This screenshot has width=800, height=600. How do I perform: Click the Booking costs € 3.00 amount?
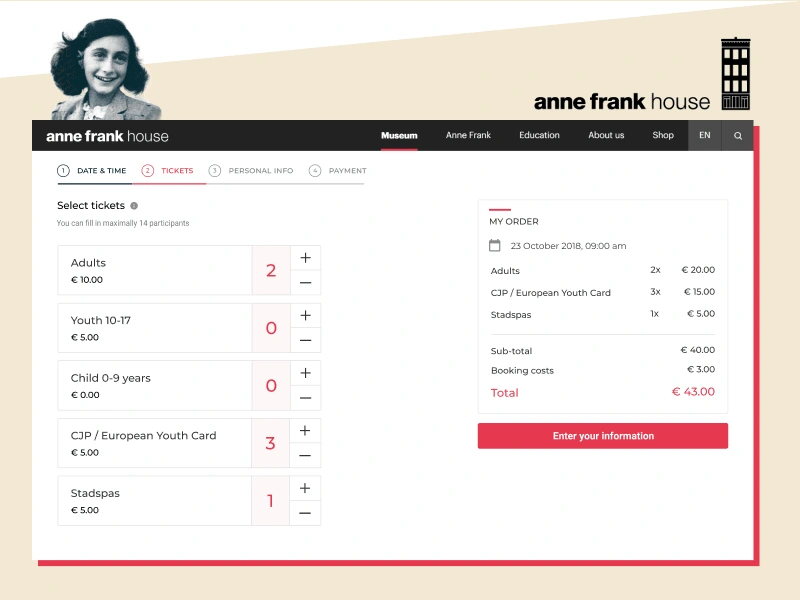701,369
